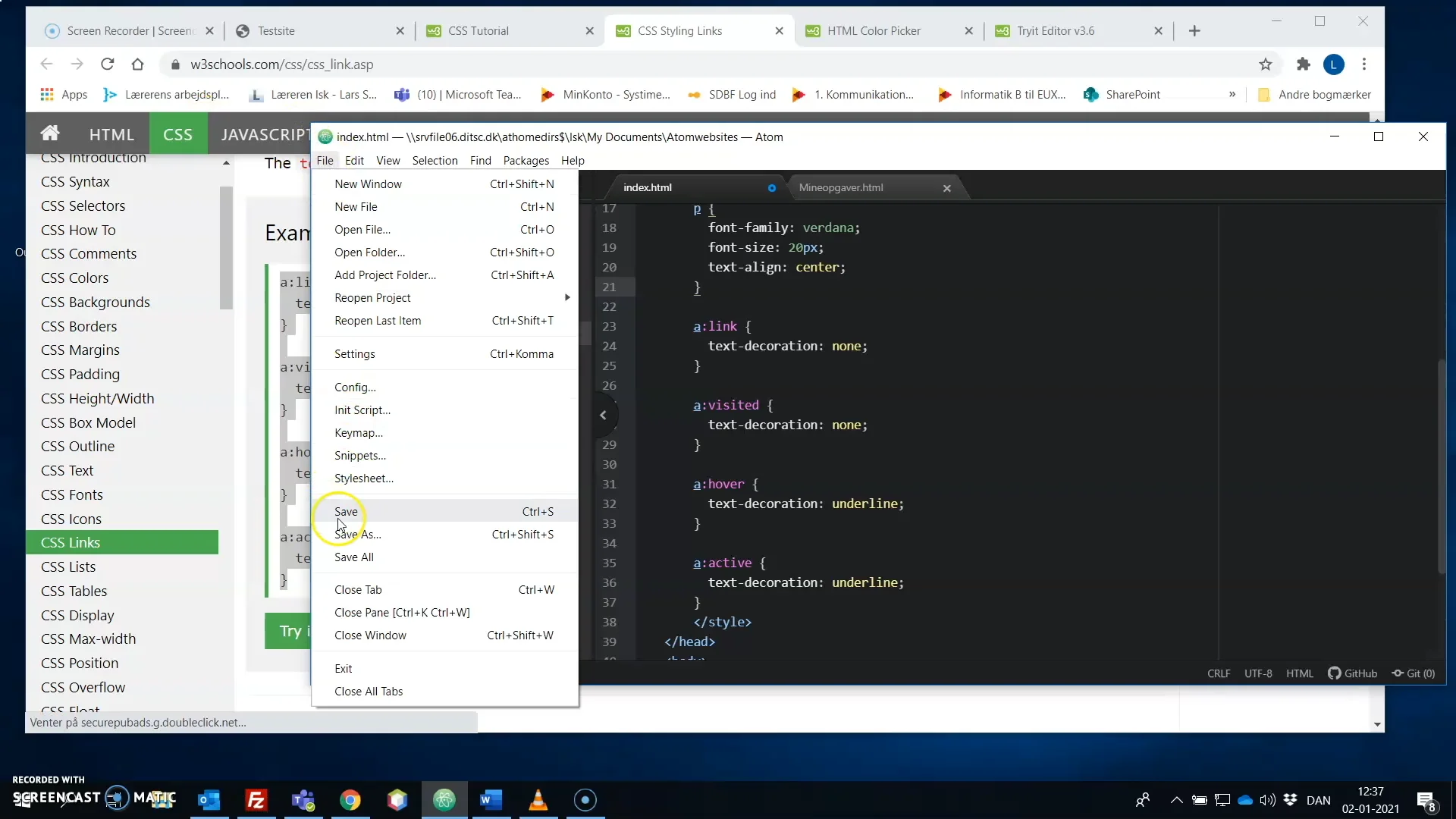Viewport: 1456px width, 819px height.
Task: Open CSS Selectors in the sidebar
Action: click(84, 206)
